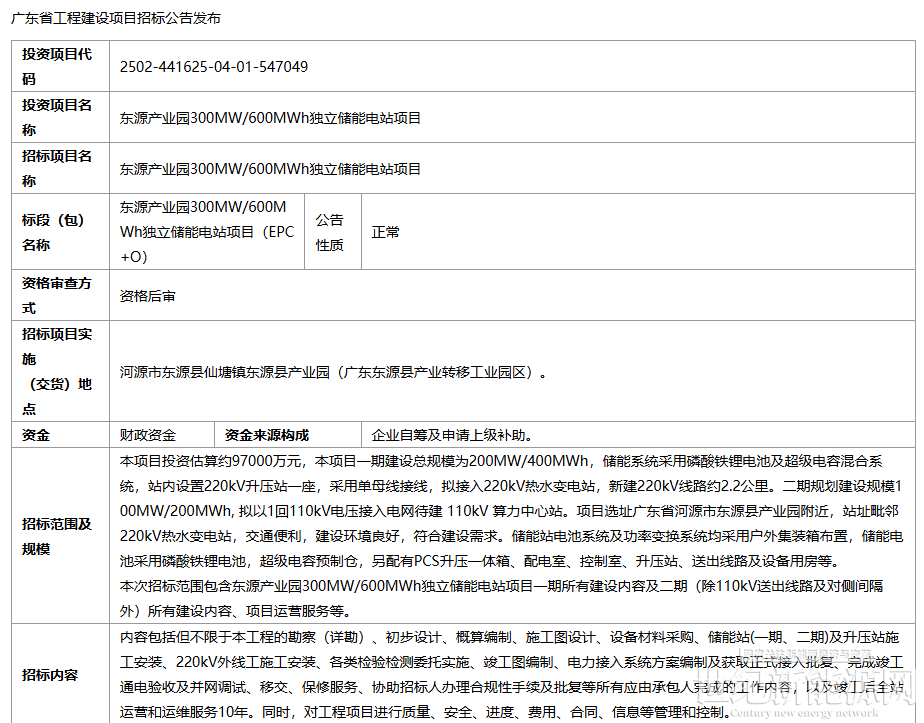
Task: Select the 招标范围及规模 label cell
Action: coord(58,536)
